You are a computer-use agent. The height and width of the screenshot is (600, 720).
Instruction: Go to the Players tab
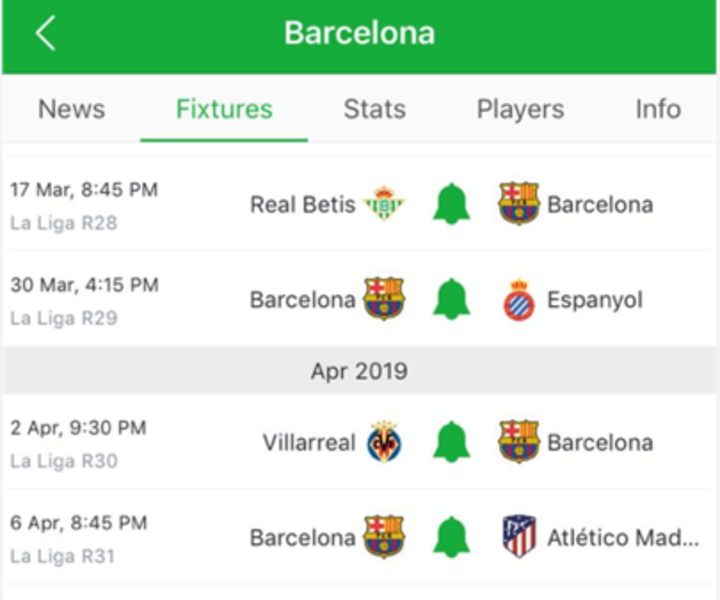click(520, 109)
